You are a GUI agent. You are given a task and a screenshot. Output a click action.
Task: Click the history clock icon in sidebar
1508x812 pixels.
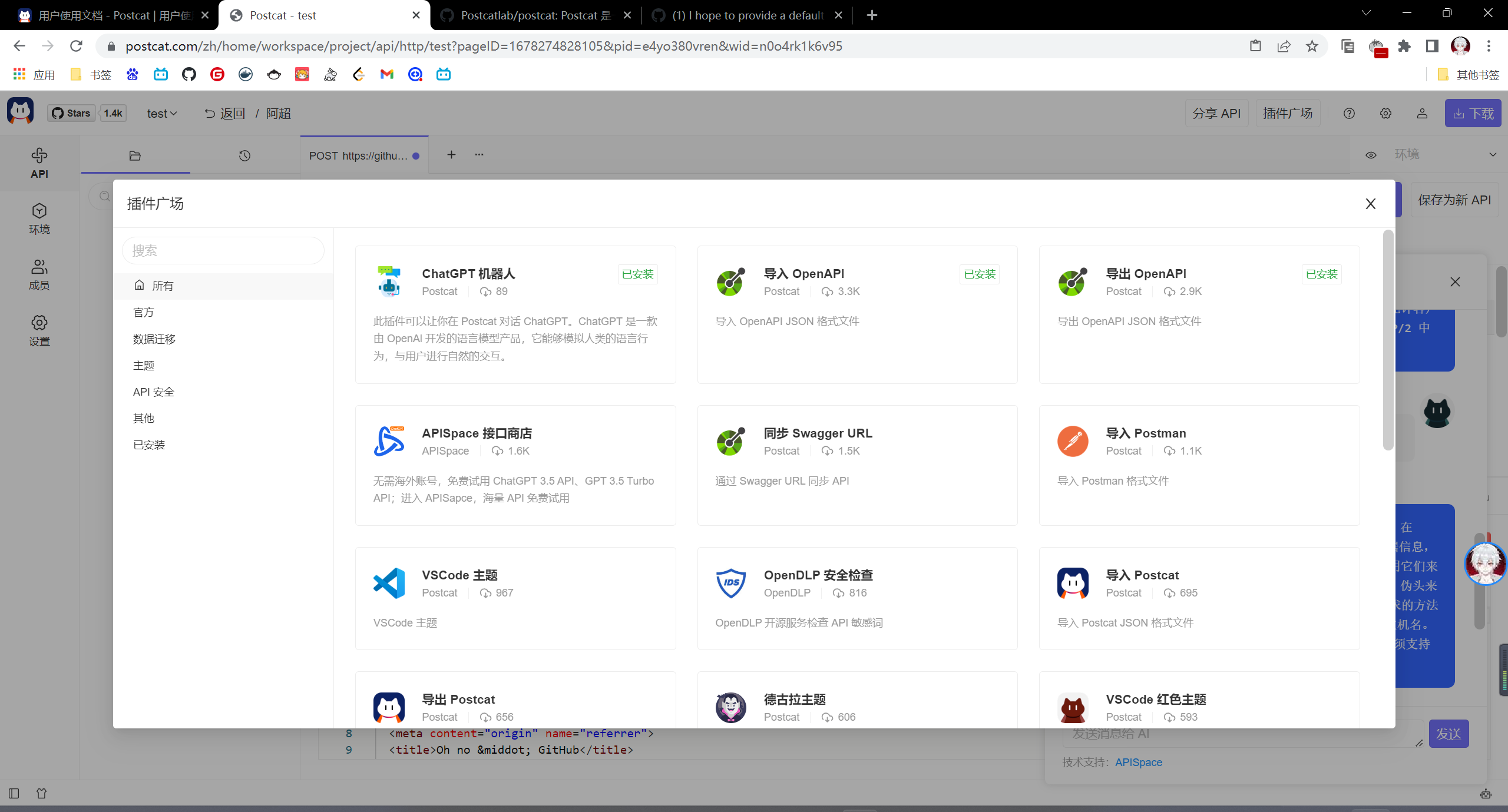point(244,155)
